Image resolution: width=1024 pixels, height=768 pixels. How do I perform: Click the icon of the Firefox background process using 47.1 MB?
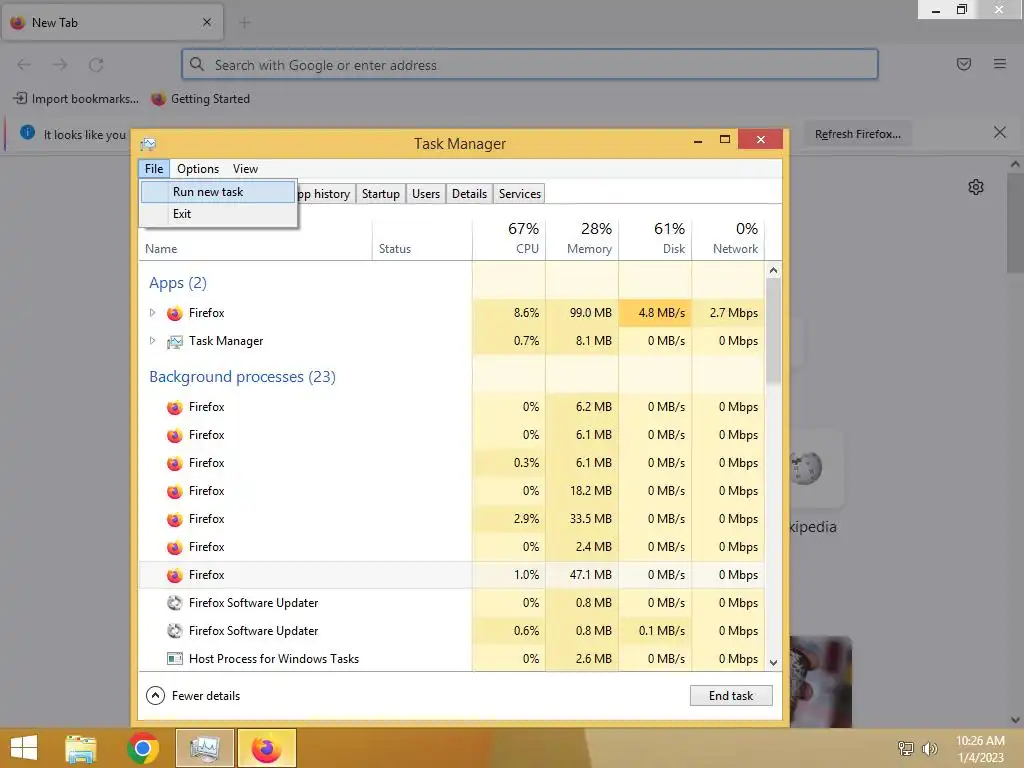[x=174, y=575]
